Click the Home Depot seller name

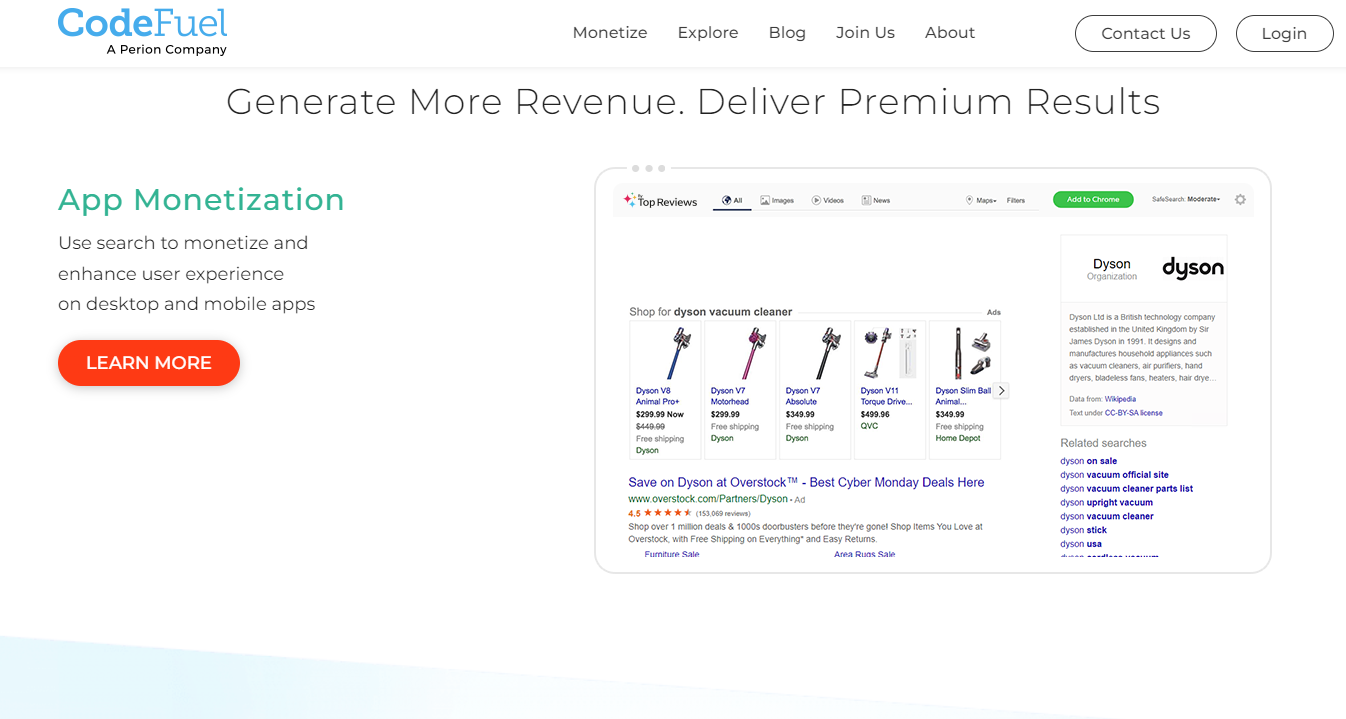[958, 438]
